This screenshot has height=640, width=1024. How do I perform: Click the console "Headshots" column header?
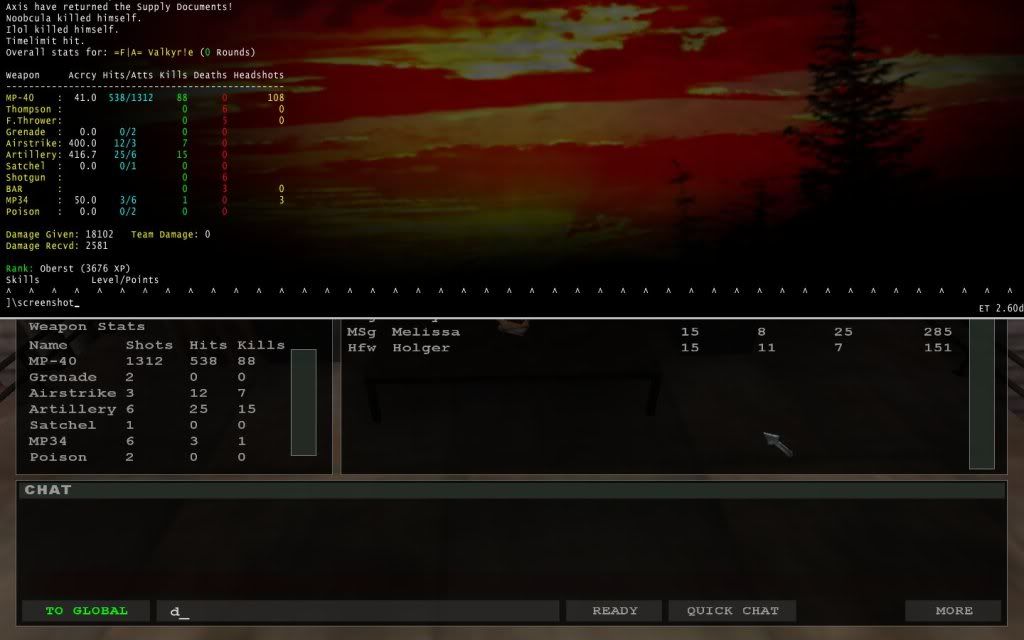(x=259, y=75)
